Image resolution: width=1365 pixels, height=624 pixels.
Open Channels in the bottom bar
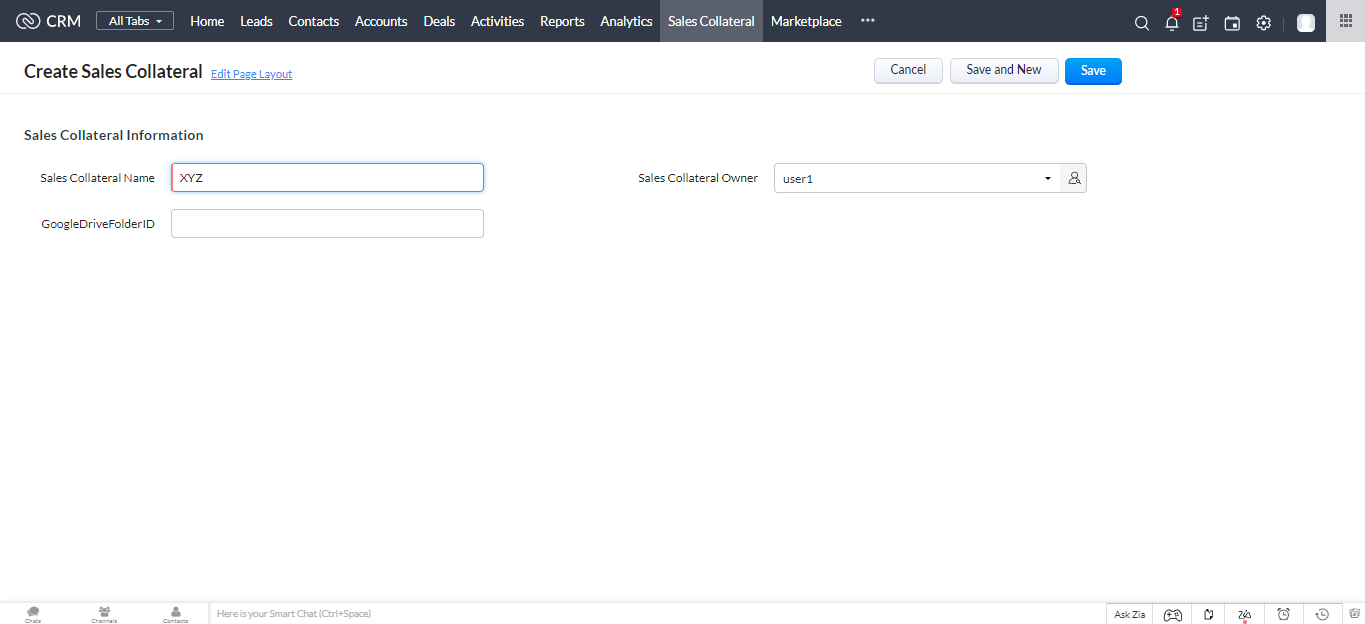104,613
